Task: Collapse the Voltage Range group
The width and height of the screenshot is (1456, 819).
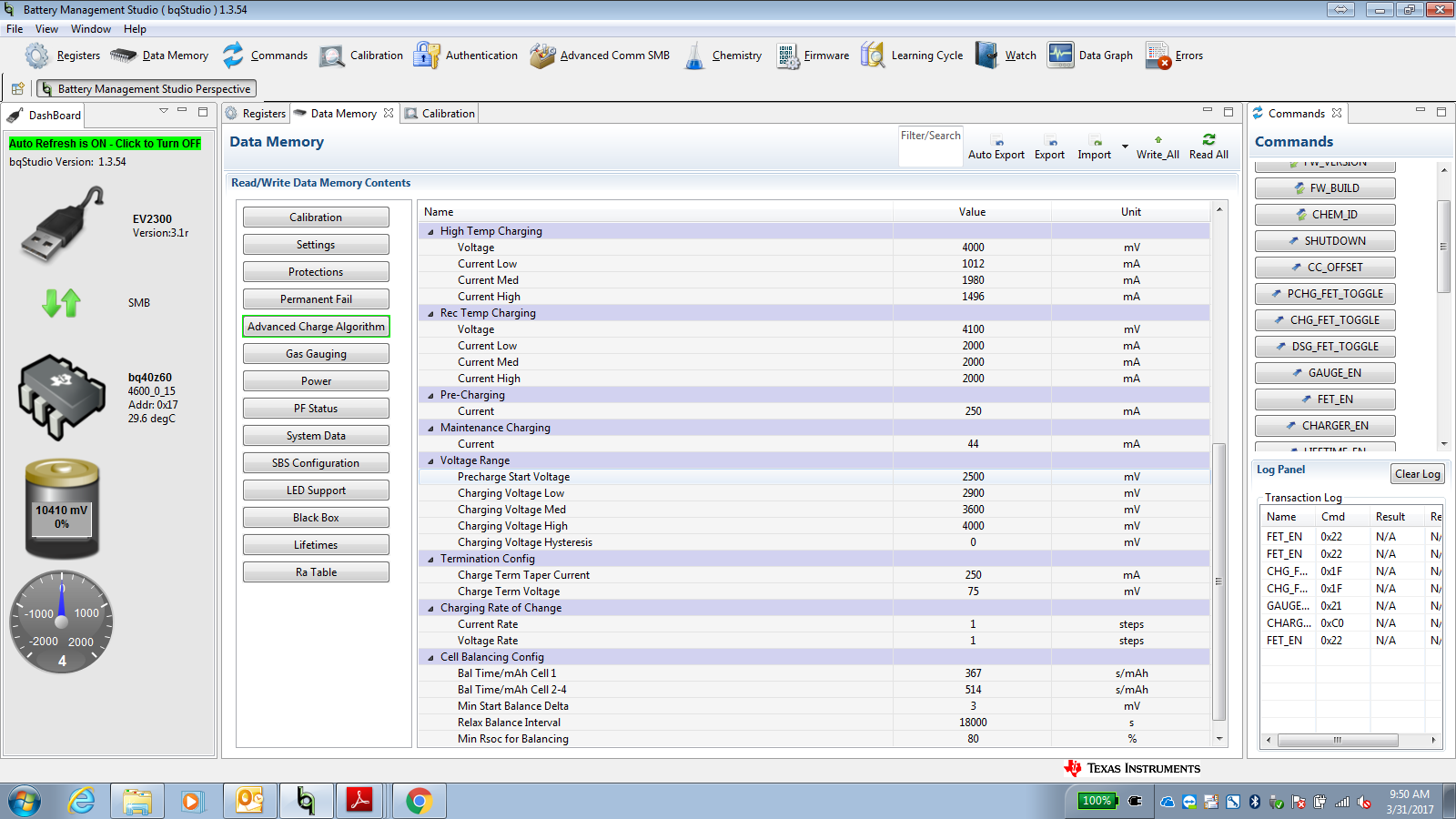Action: 430,460
